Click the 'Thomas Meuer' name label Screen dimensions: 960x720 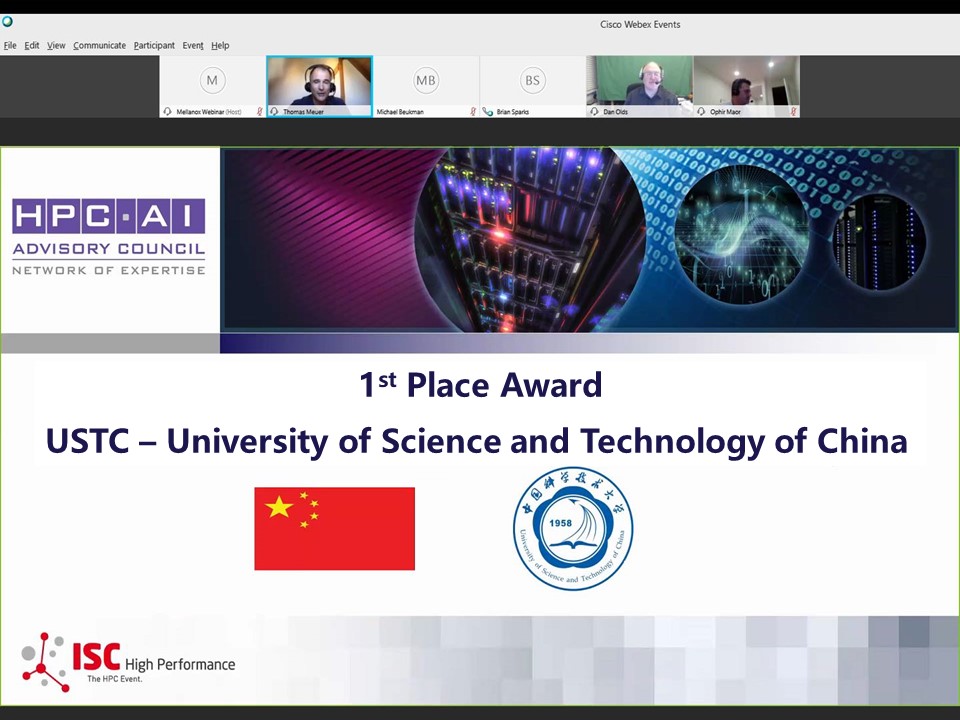click(x=303, y=112)
